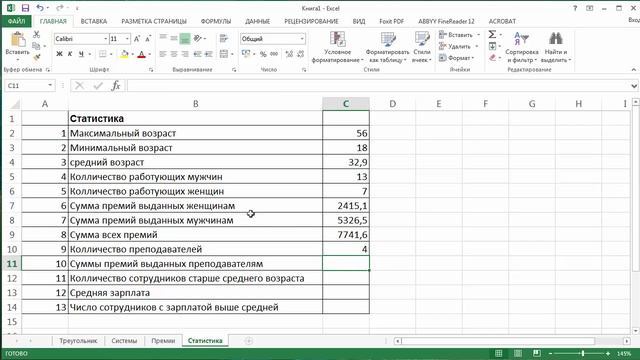Open Форматировать как таблицу gallery

pyautogui.click(x=387, y=47)
